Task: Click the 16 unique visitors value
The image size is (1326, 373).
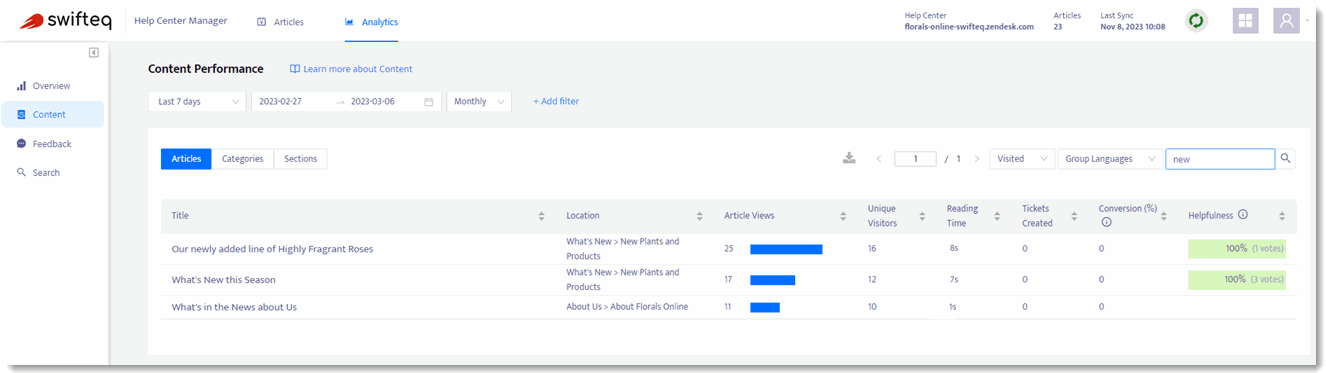Action: click(872, 249)
